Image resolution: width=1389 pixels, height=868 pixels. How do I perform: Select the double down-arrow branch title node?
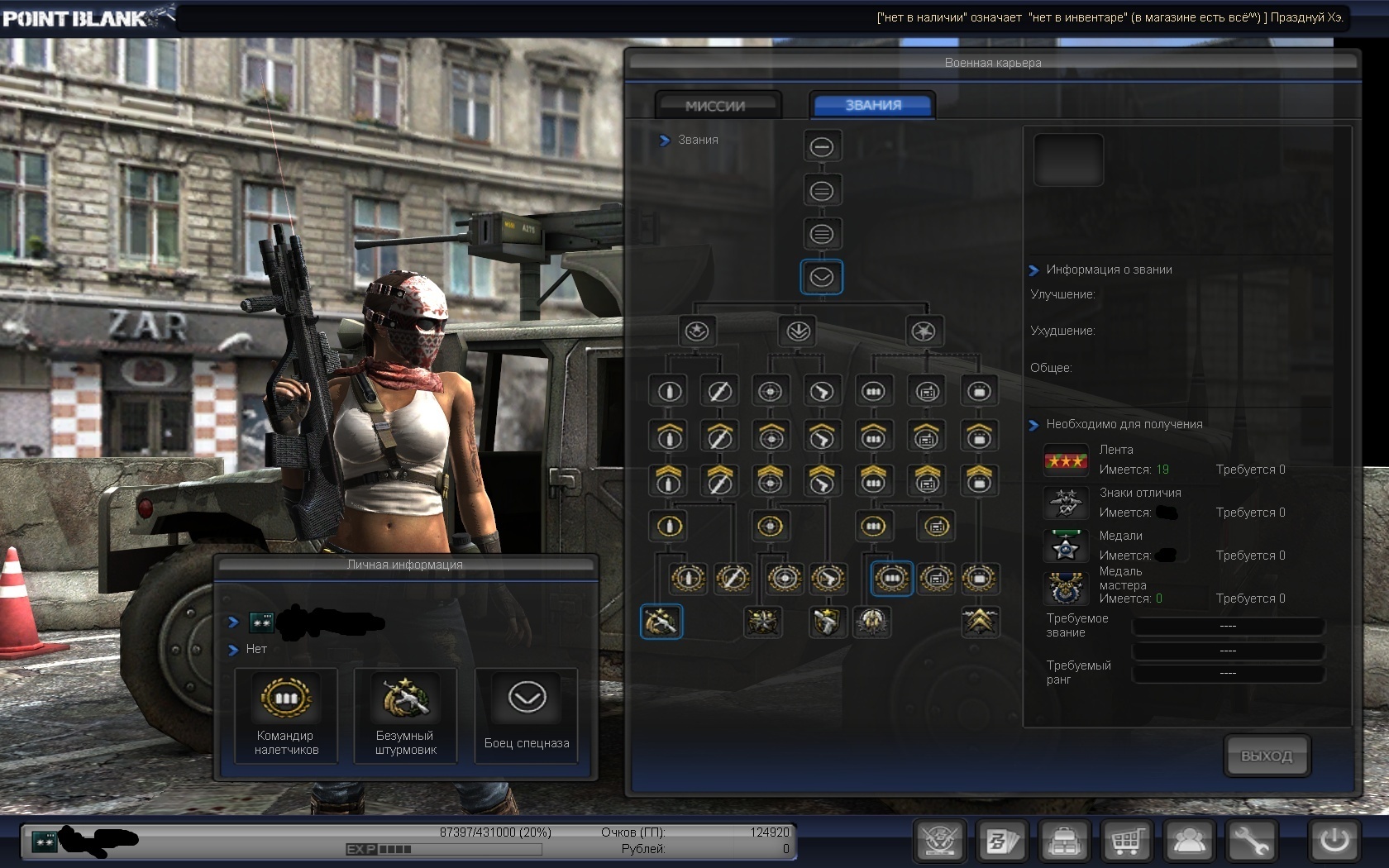(798, 331)
